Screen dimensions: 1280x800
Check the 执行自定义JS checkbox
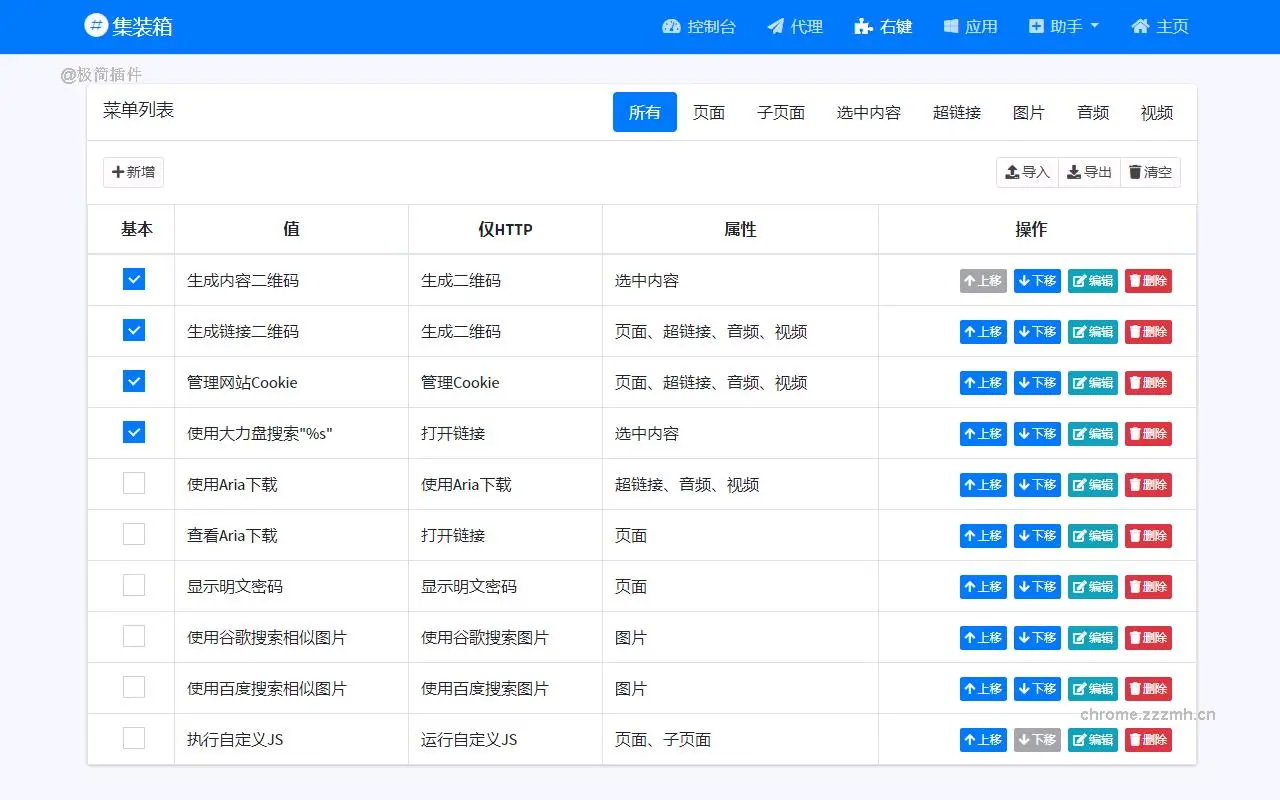coord(134,739)
